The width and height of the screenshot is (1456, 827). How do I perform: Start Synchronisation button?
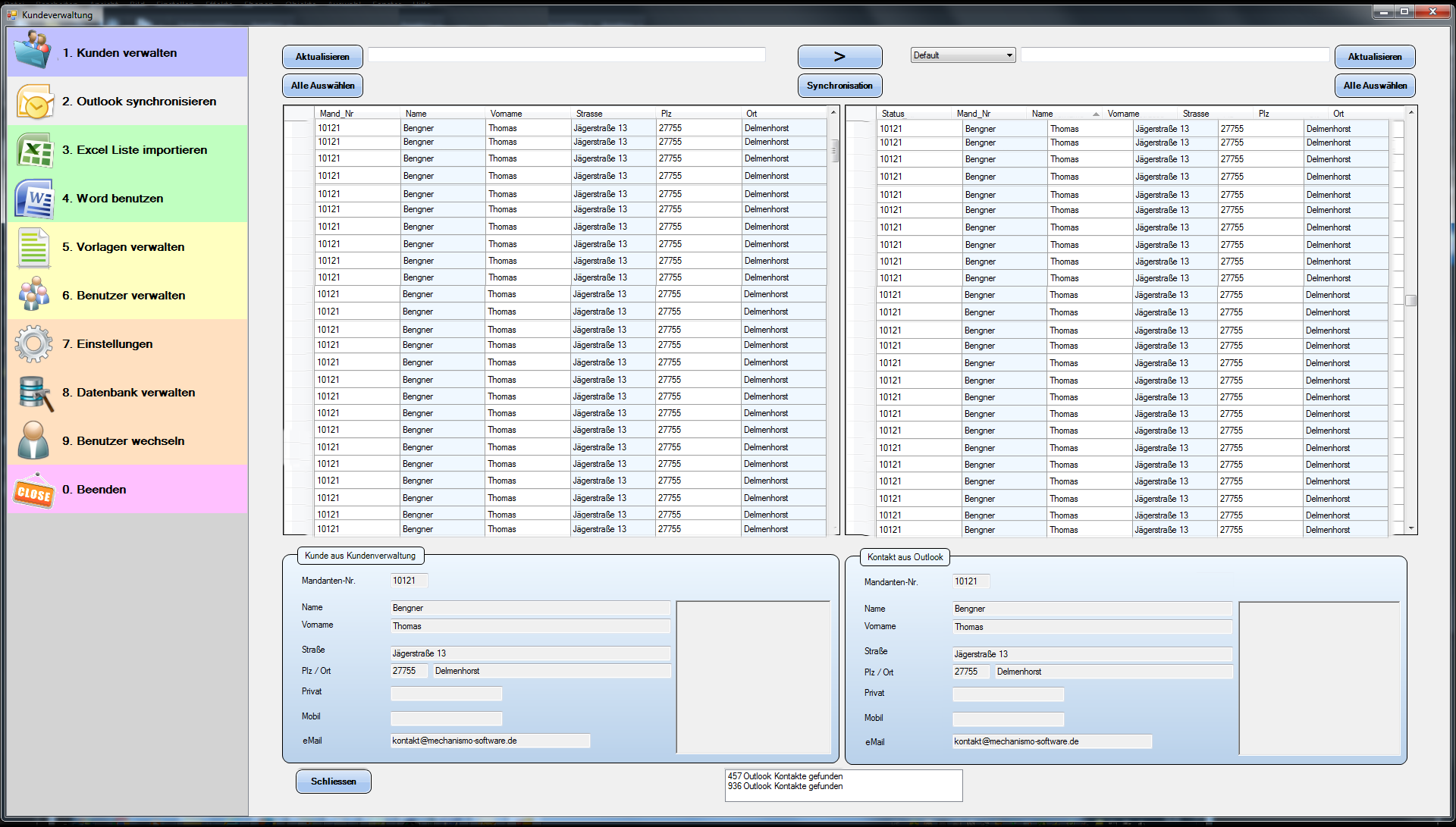(x=839, y=86)
